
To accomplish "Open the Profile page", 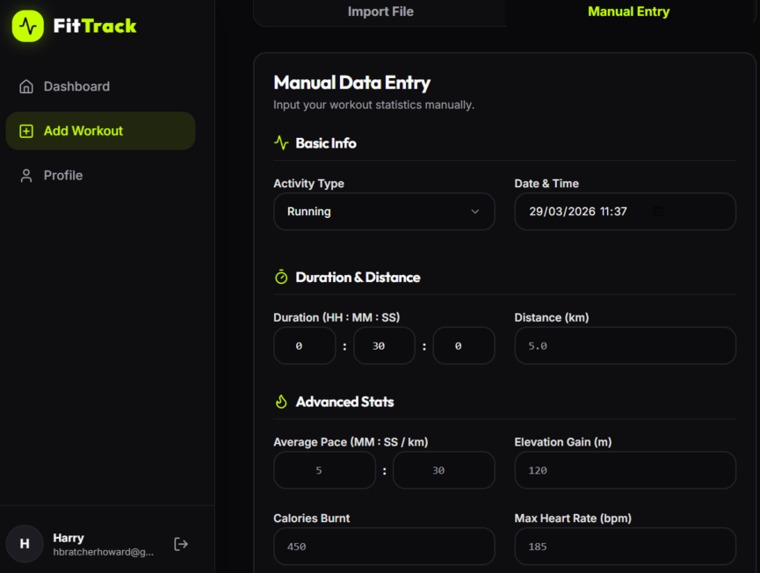I will tap(100, 175).
